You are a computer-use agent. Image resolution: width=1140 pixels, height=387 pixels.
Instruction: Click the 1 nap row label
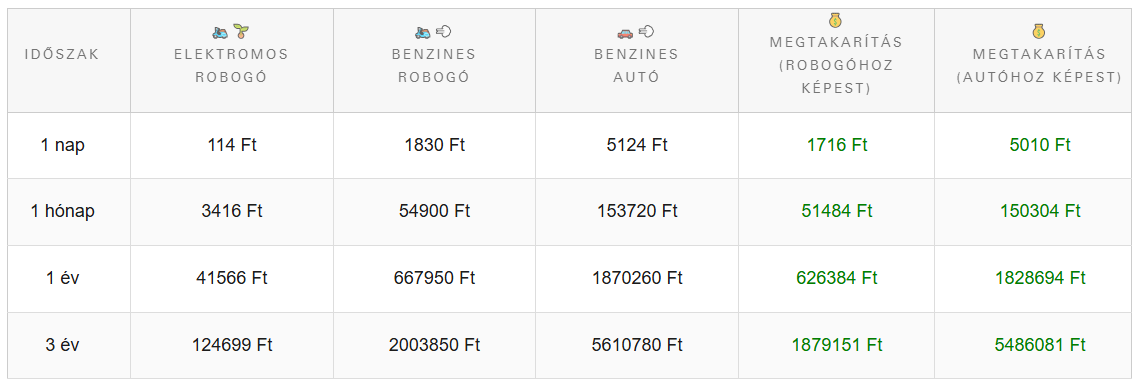pos(63,145)
